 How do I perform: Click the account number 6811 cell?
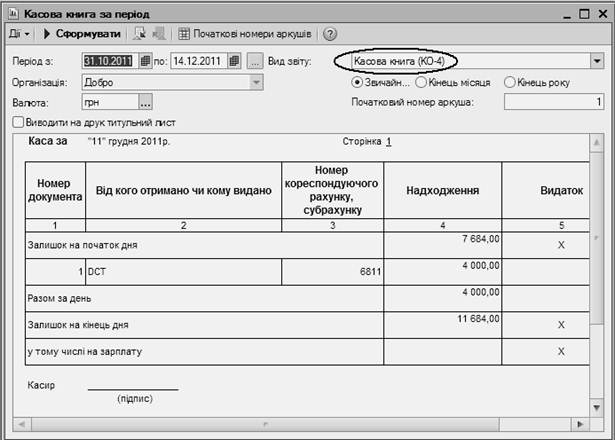[x=332, y=272]
